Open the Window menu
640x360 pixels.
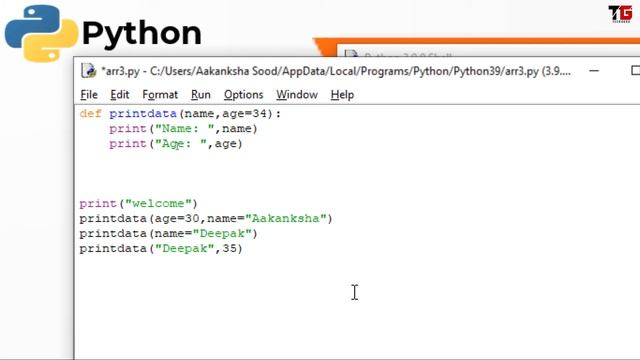point(297,95)
